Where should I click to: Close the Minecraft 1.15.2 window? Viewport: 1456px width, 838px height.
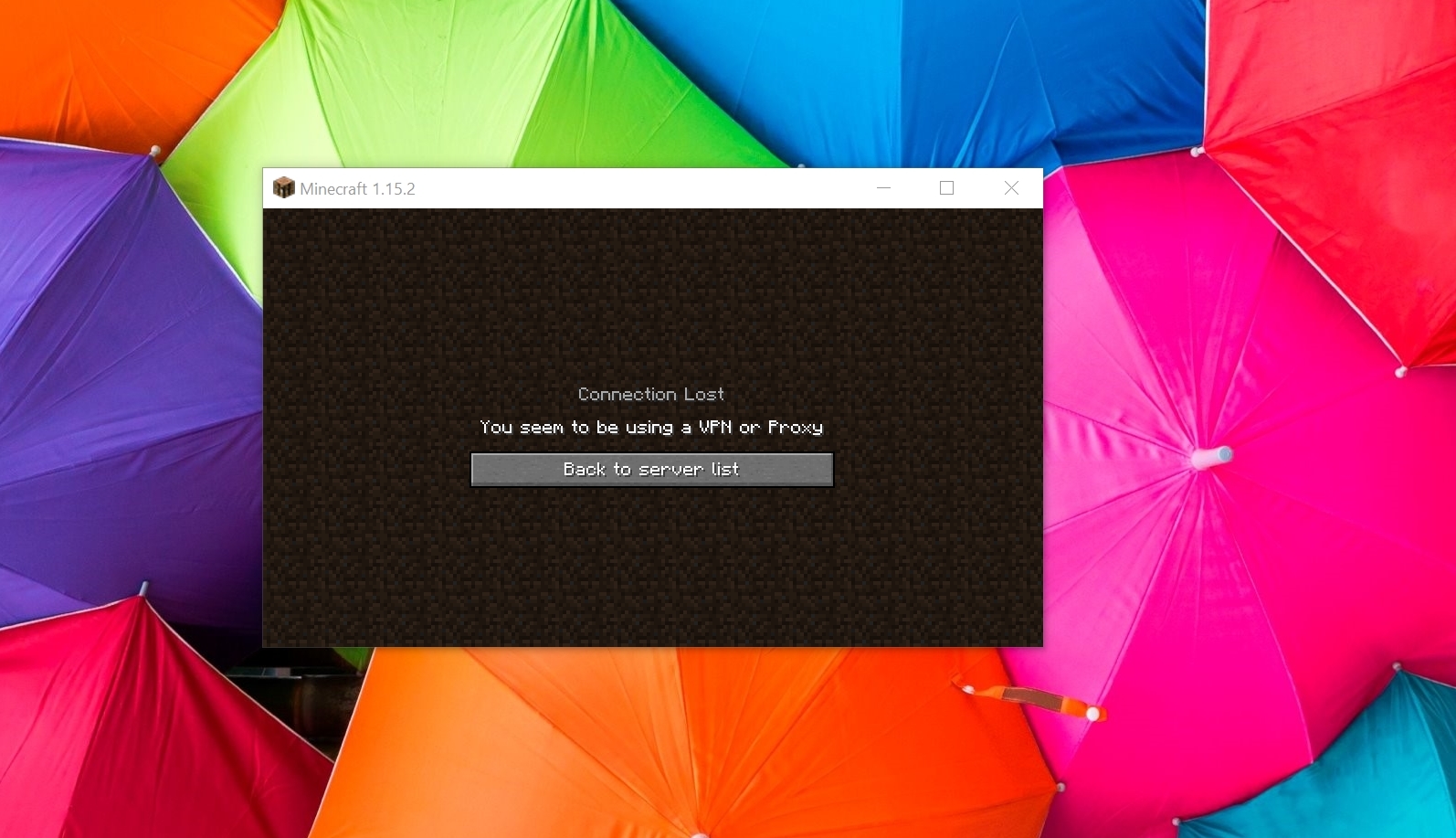[1011, 188]
